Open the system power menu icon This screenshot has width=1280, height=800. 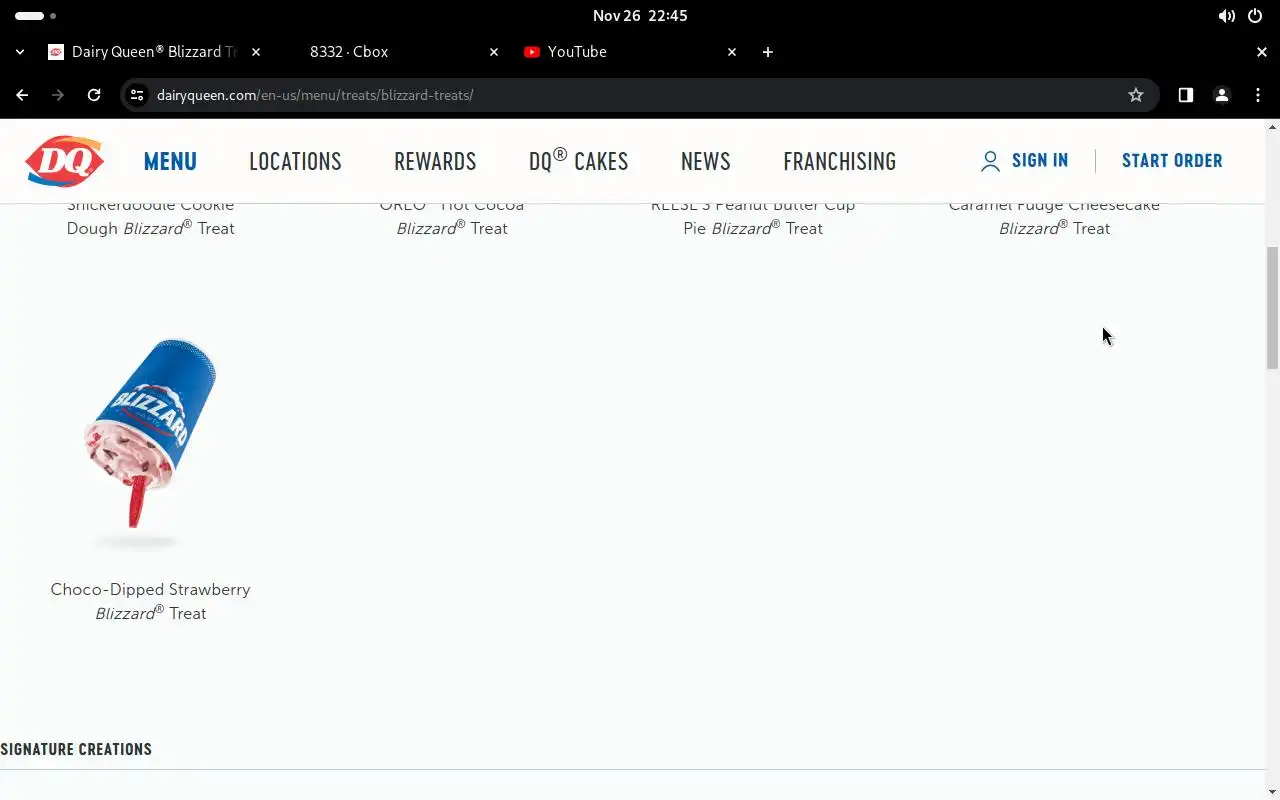pos(1255,16)
